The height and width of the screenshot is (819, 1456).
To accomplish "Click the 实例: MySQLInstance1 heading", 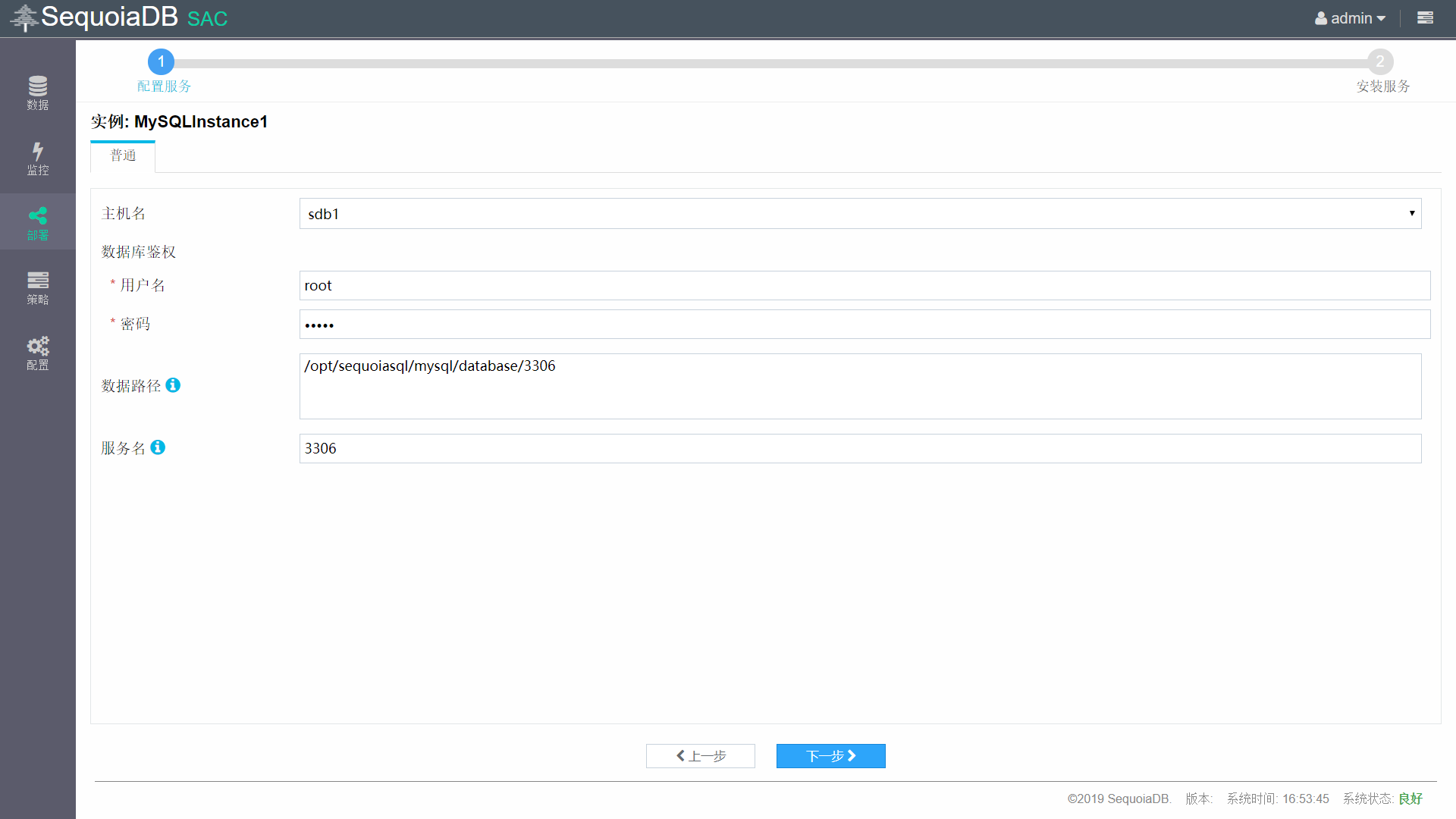I will [x=179, y=122].
